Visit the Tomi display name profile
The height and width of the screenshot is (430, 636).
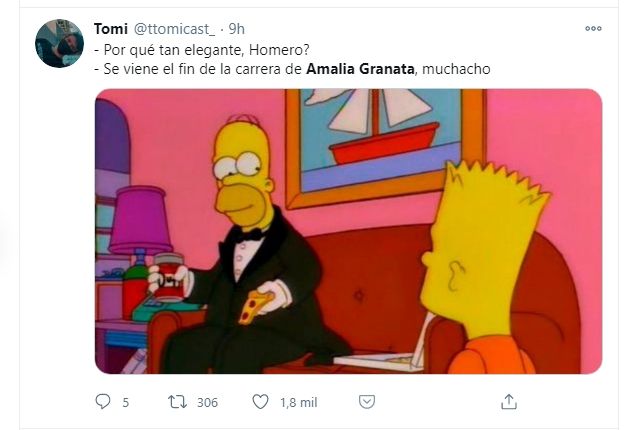click(x=111, y=29)
